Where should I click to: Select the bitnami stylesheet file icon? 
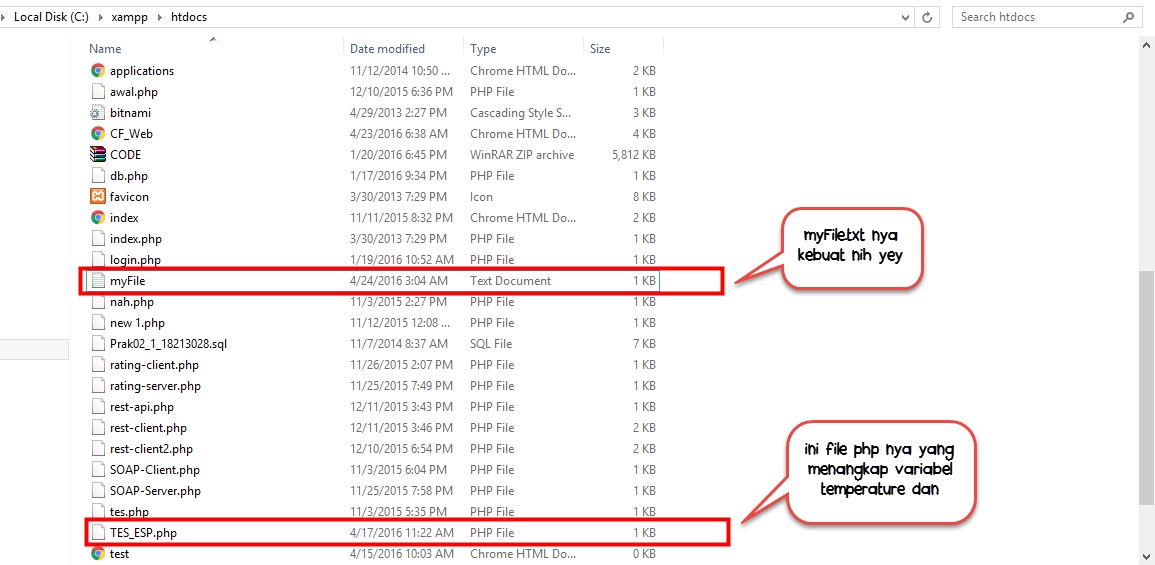pyautogui.click(x=98, y=113)
